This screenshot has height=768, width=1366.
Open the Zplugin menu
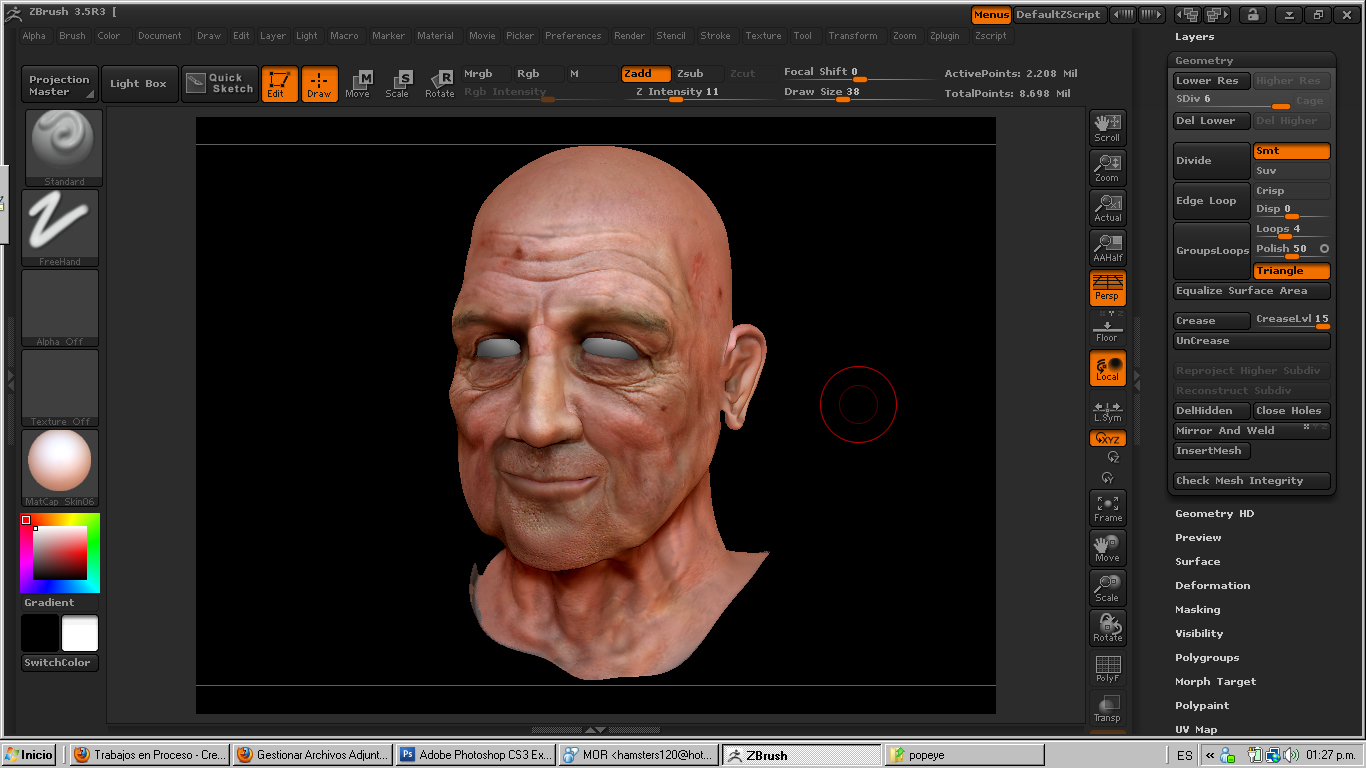(946, 36)
